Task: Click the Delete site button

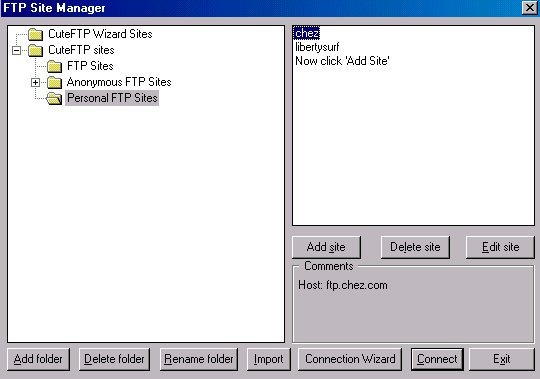Action: pos(415,247)
